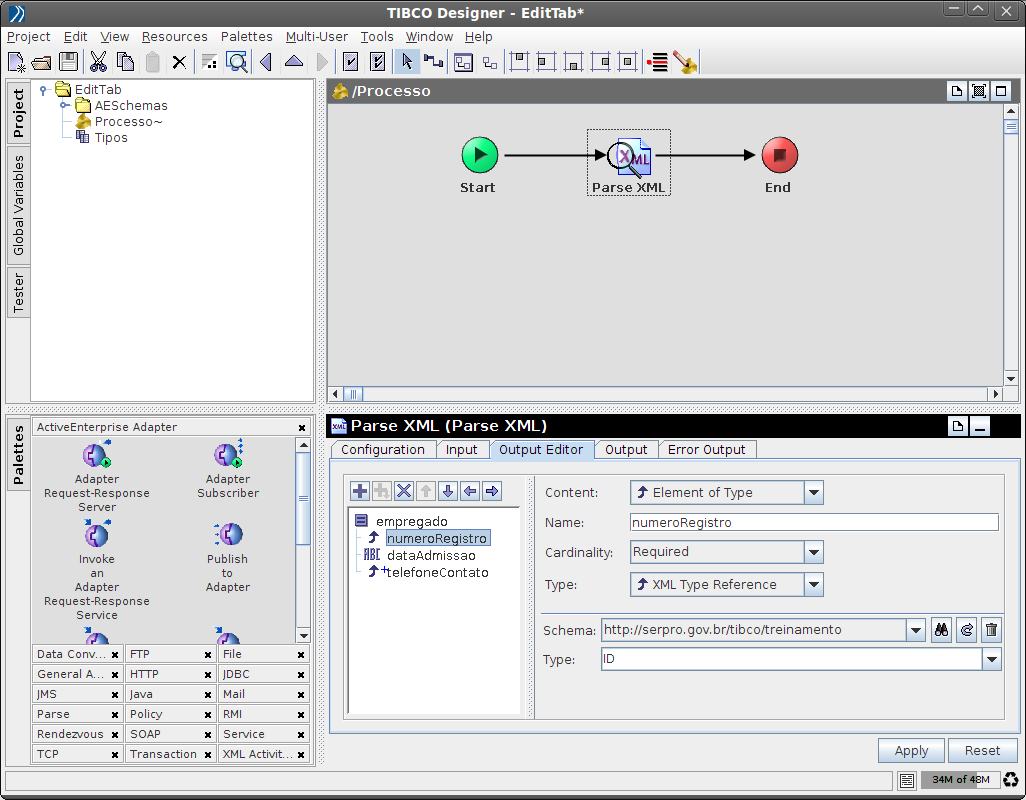Viewport: 1026px width, 800px height.
Task: Click the Save project floppy disk icon
Action: coord(68,62)
